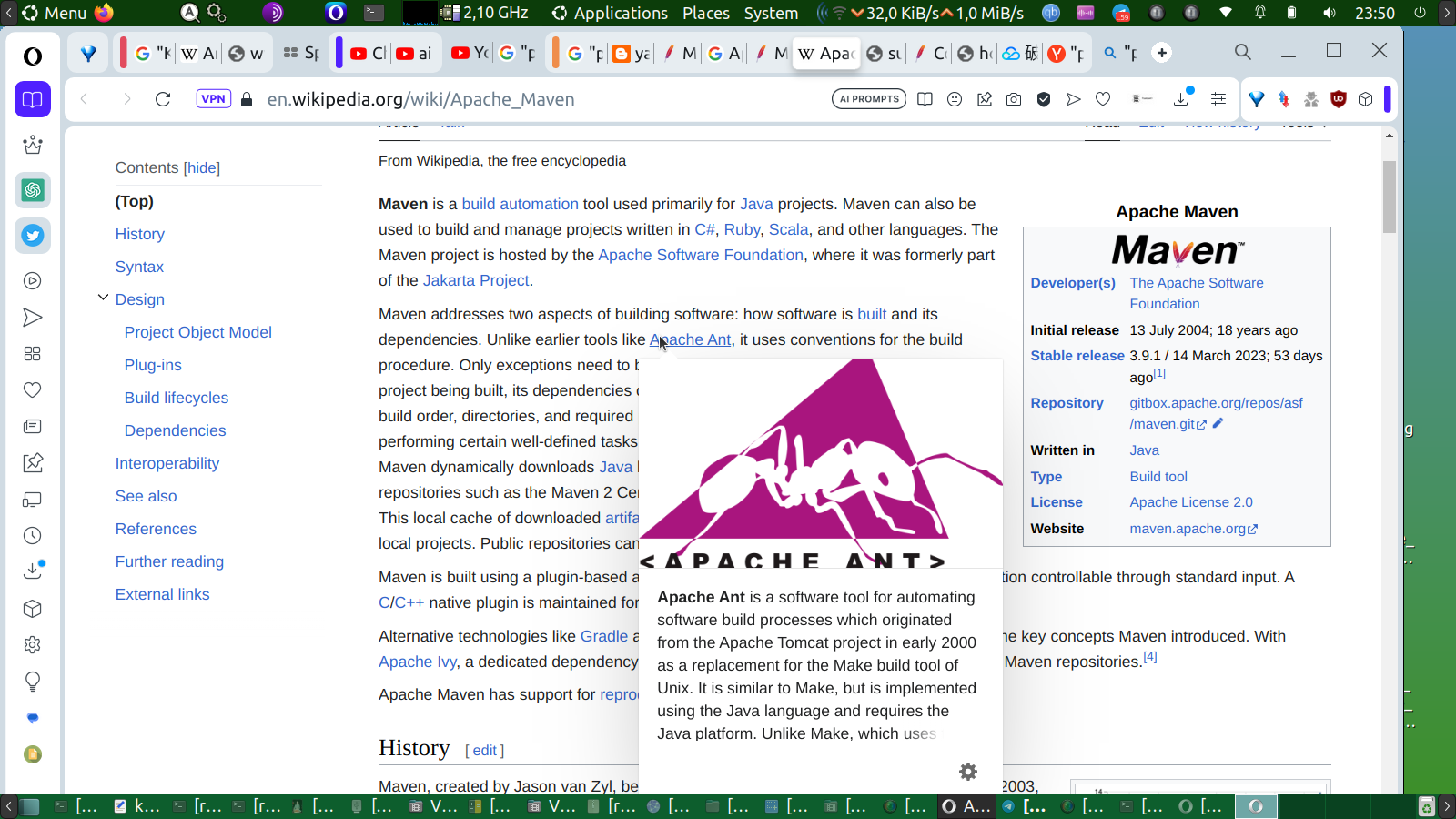Open the lightbulb tips icon in sidebar
This screenshot has width=1456, height=819.
[33, 682]
